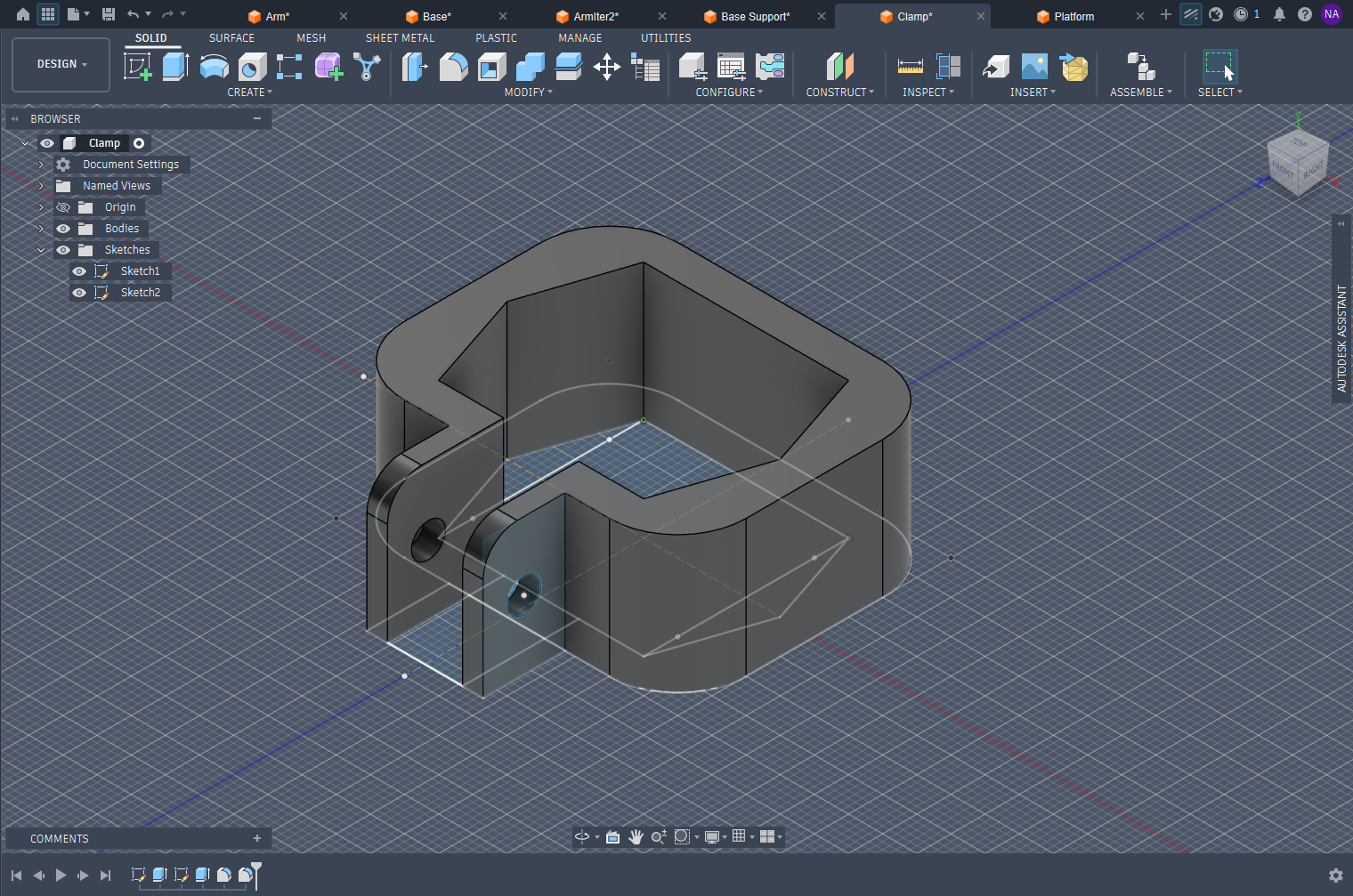The image size is (1353, 896).
Task: Hide the Bodies folder
Action: (x=63, y=229)
